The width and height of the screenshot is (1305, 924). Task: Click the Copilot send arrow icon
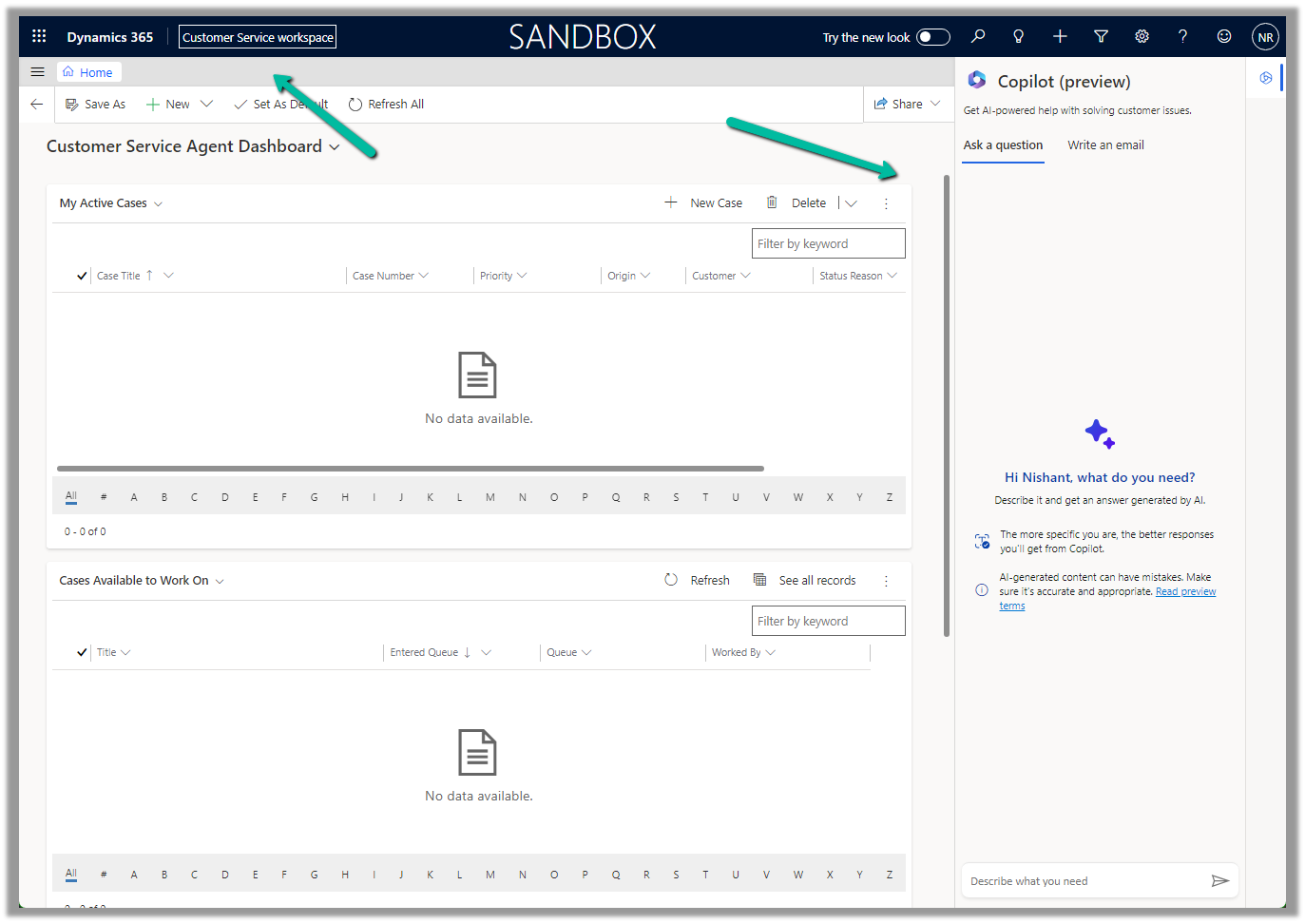[1219, 881]
